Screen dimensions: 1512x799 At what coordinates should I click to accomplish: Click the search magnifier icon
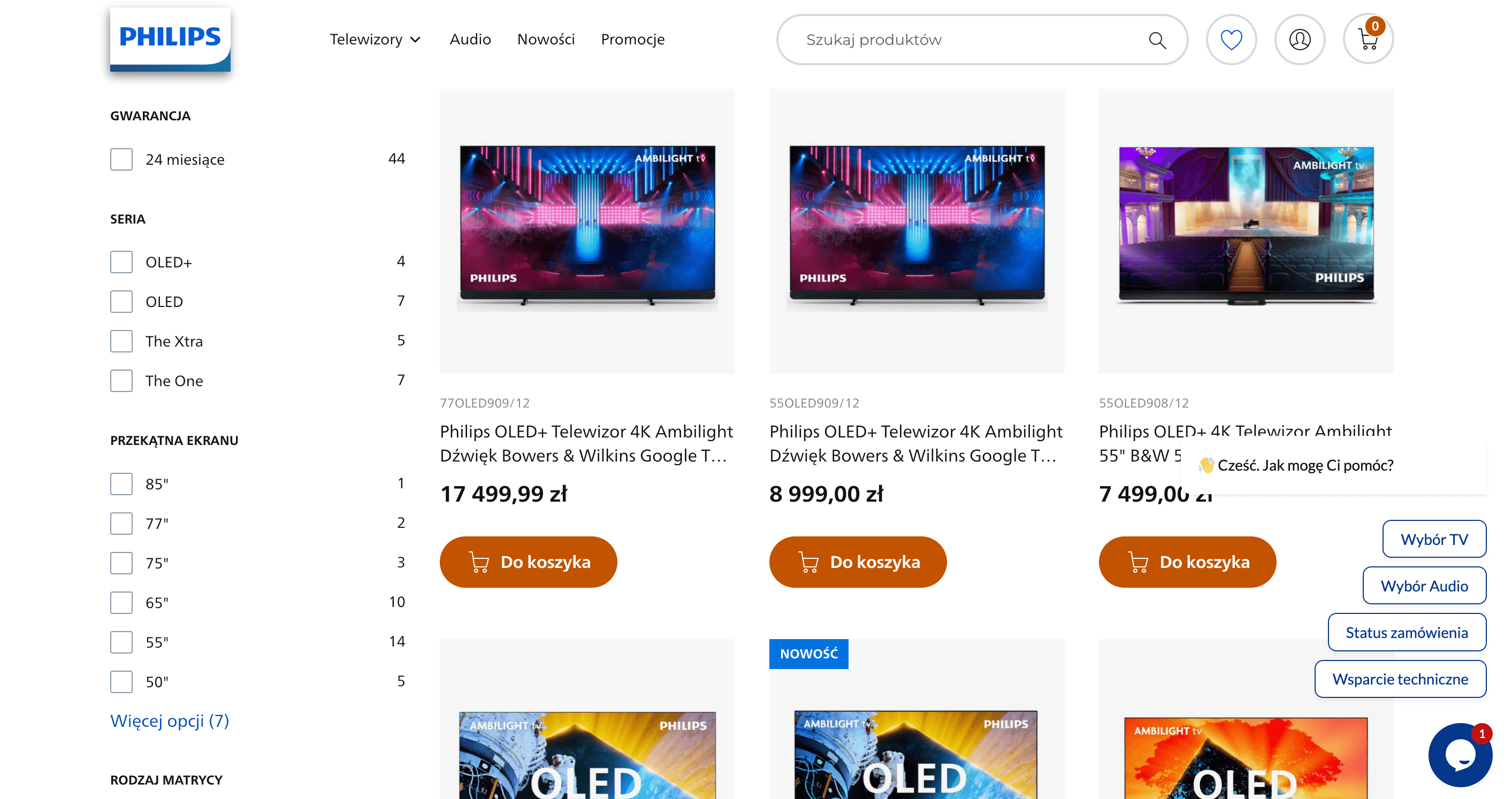(1157, 40)
